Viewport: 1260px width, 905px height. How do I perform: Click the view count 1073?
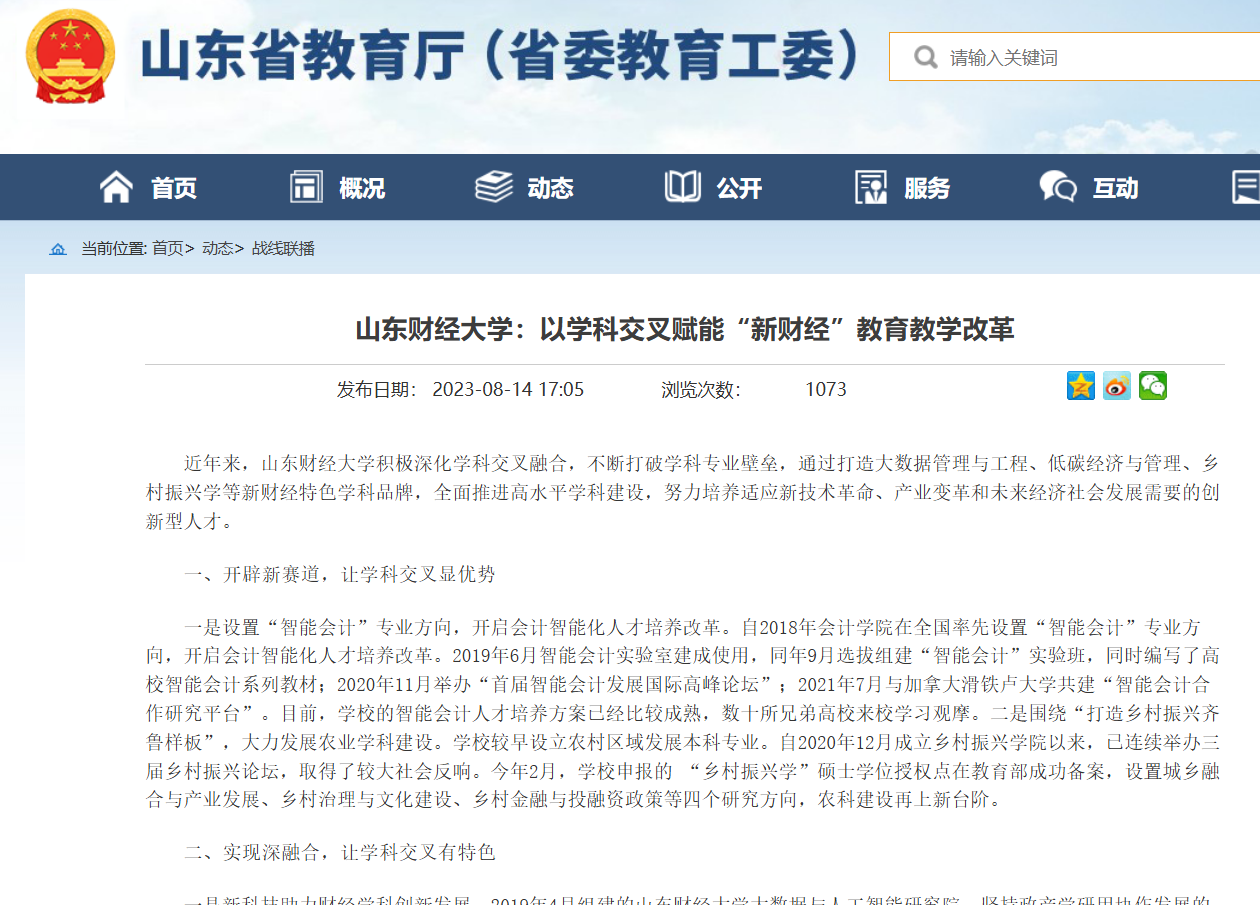(x=826, y=389)
